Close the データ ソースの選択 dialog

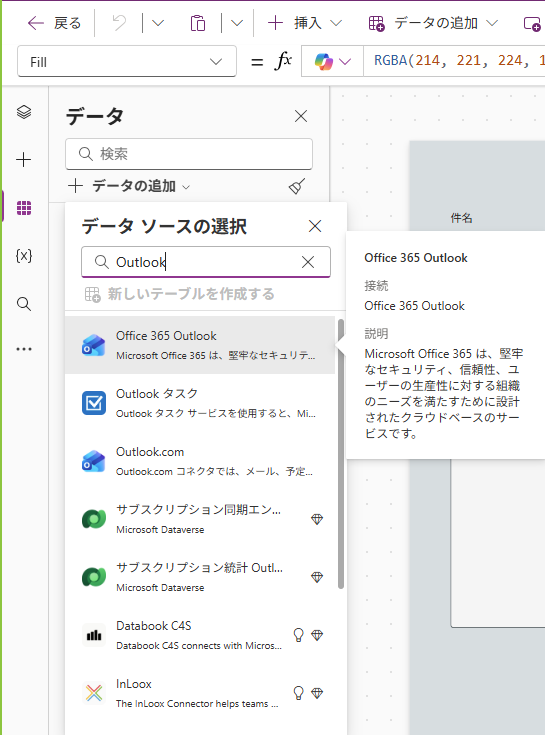pos(315,226)
